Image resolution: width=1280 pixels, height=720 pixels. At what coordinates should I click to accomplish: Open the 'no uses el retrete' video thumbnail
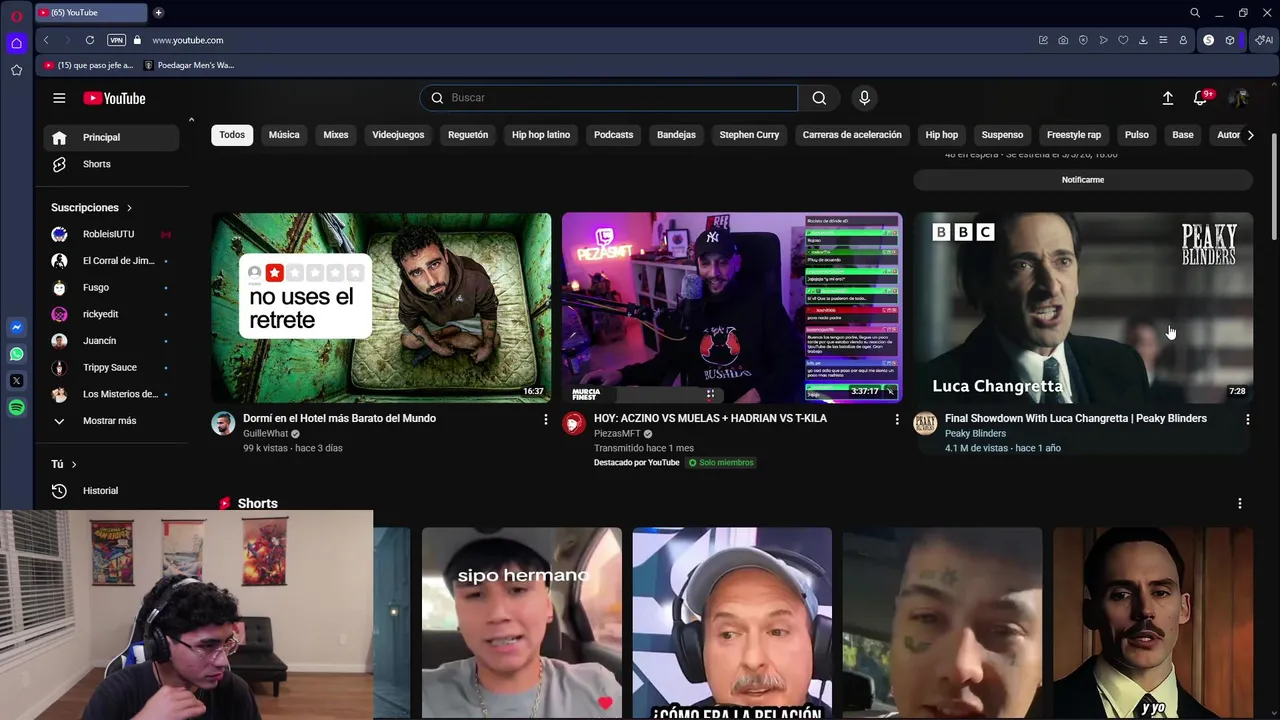[381, 307]
